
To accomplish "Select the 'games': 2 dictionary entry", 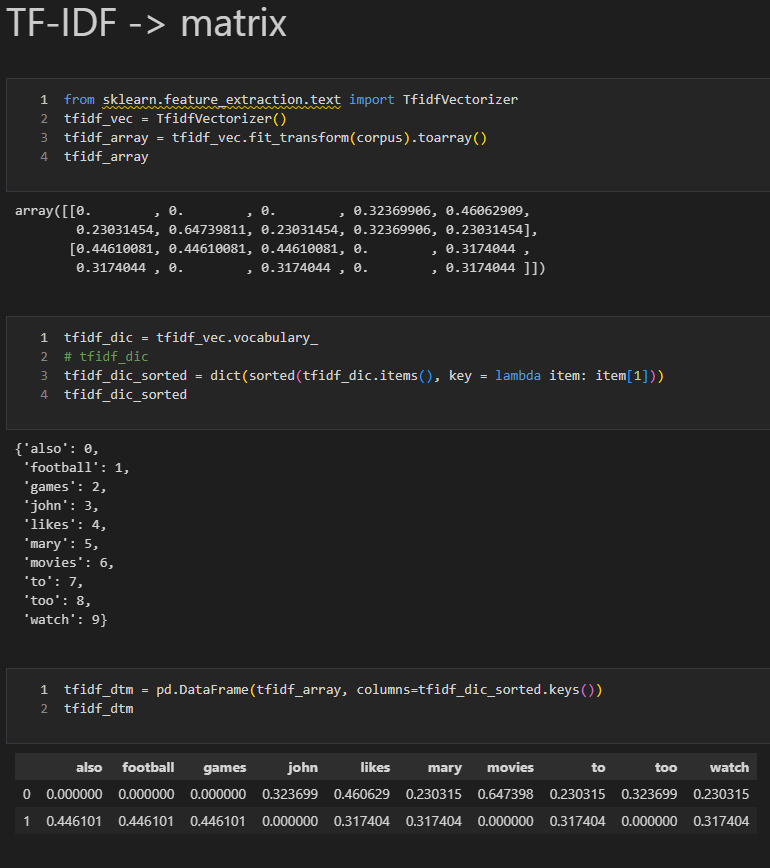I will click(x=64, y=487).
